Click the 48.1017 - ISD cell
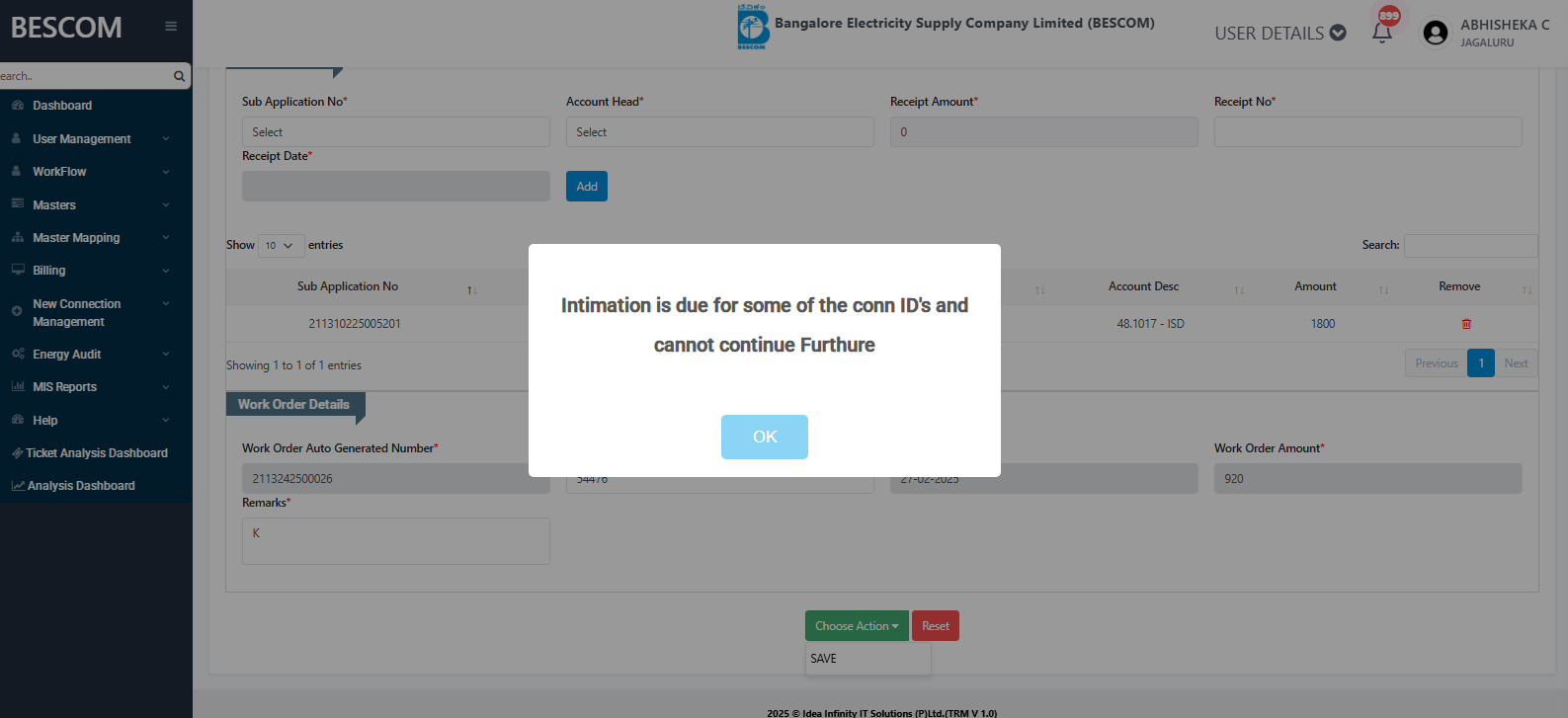Image resolution: width=1568 pixels, height=718 pixels. 1150,324
